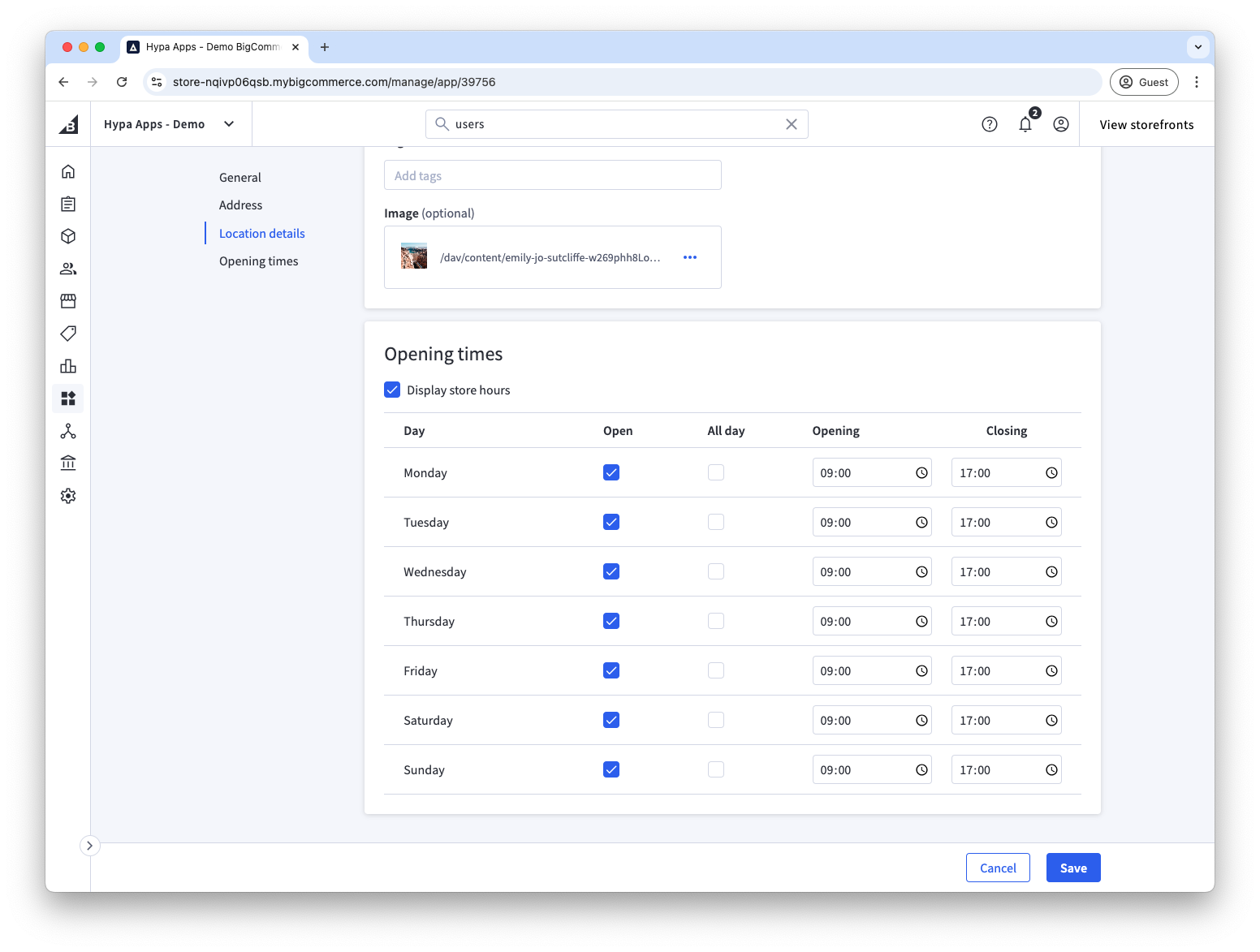Toggle Display store hours checkbox

click(392, 390)
